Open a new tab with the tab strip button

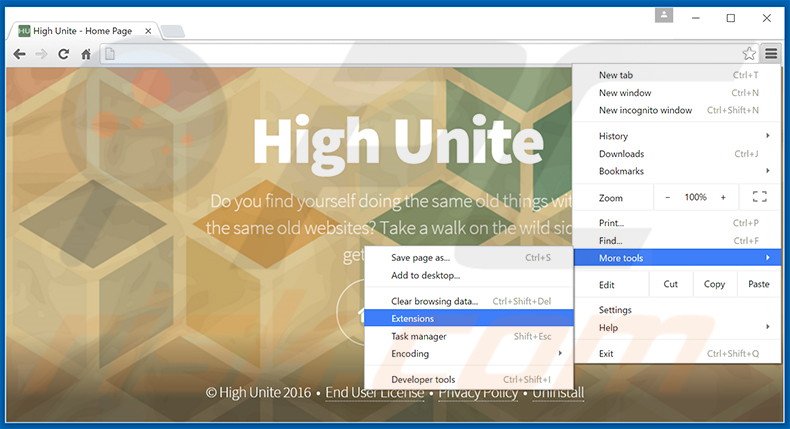pos(173,31)
